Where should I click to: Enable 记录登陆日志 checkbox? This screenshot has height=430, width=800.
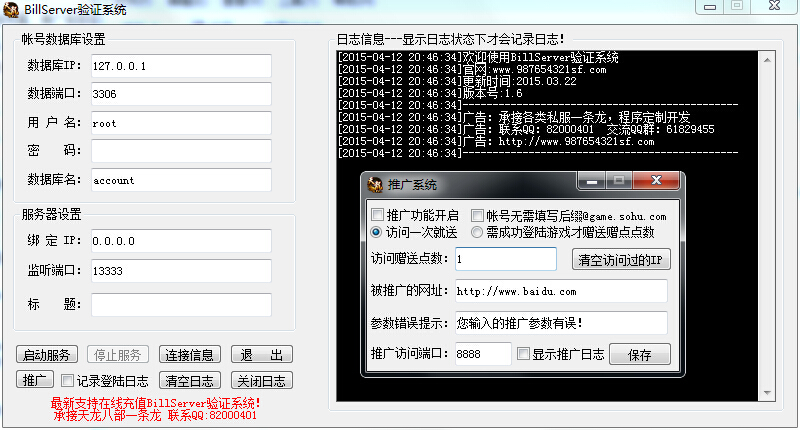pos(67,380)
